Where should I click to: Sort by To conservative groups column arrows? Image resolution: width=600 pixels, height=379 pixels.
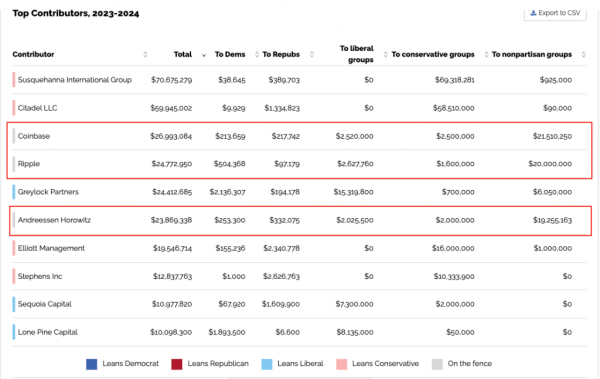(486, 54)
